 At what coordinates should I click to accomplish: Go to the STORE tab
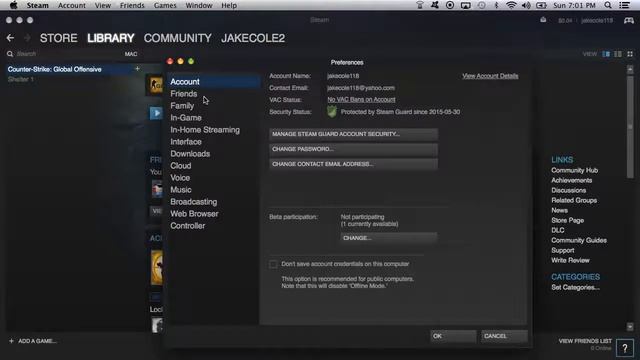click(58, 38)
